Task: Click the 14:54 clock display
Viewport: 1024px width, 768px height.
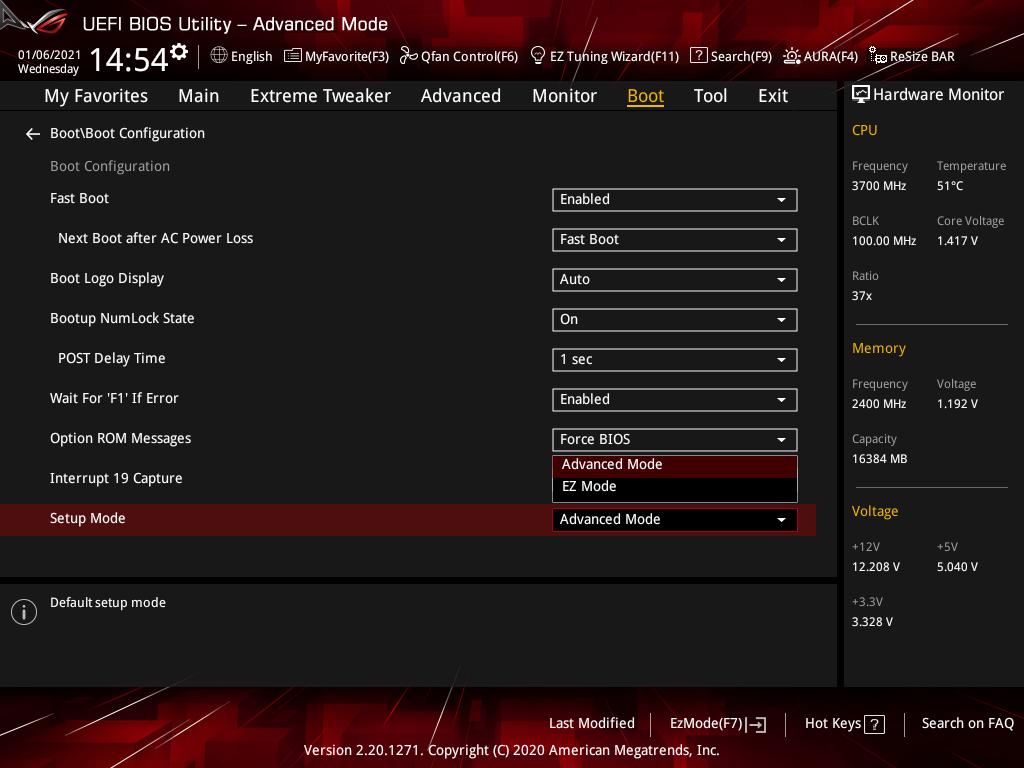Action: (x=129, y=59)
